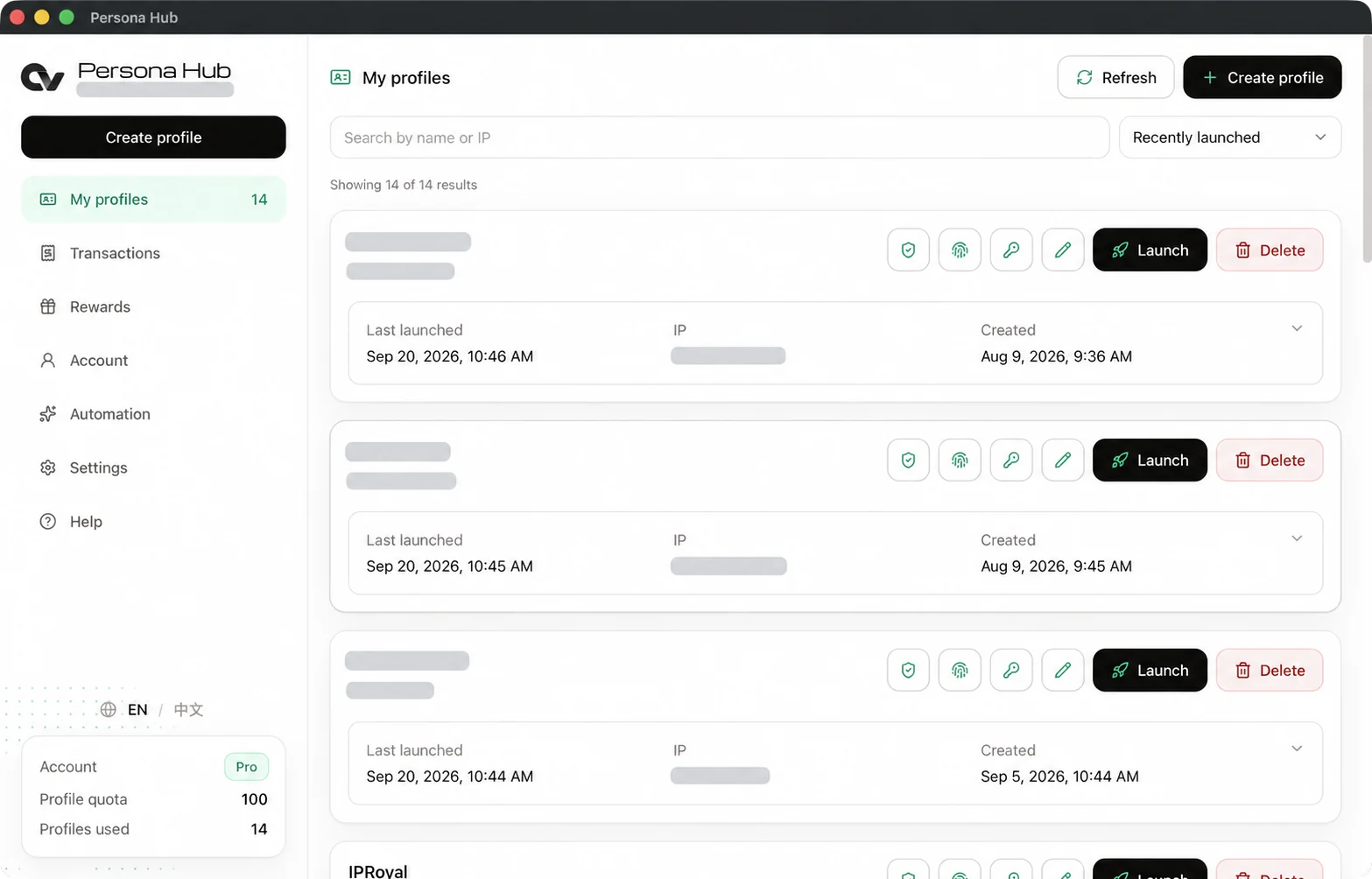Open Help in sidebar
The width and height of the screenshot is (1372, 879).
pyautogui.click(x=153, y=521)
